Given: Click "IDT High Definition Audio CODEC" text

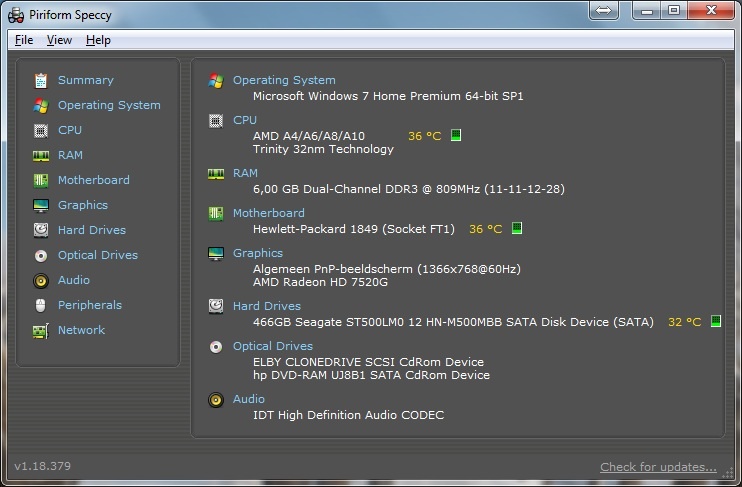Looking at the screenshot, I should 348,416.
